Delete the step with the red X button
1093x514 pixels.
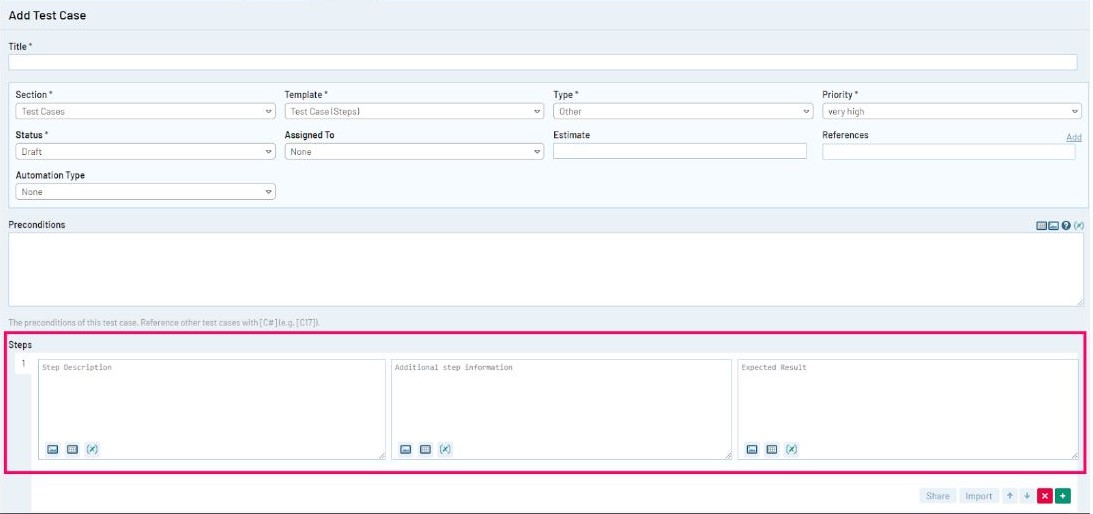pyautogui.click(x=1044, y=496)
